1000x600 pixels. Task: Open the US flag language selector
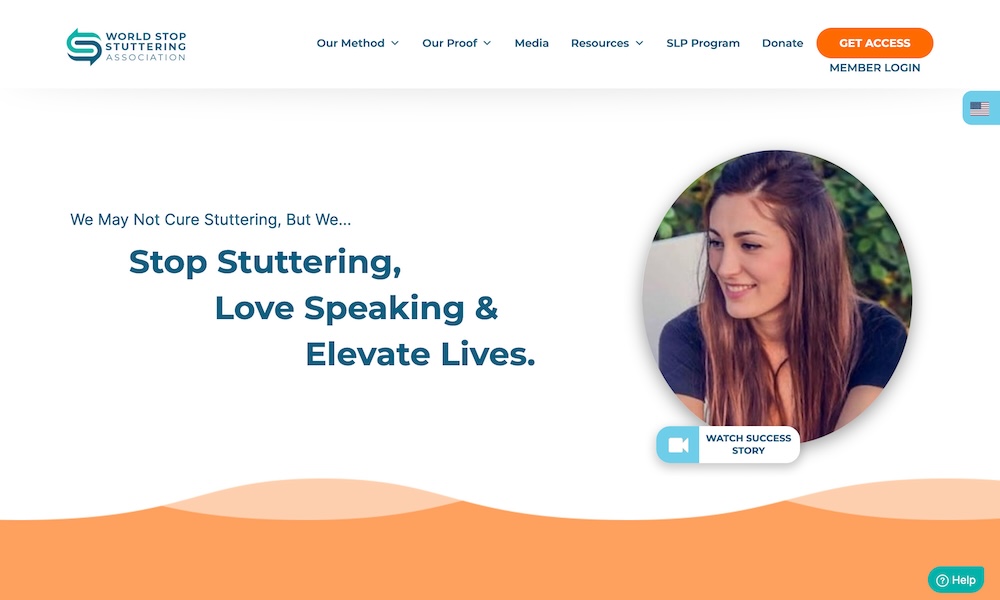click(980, 108)
